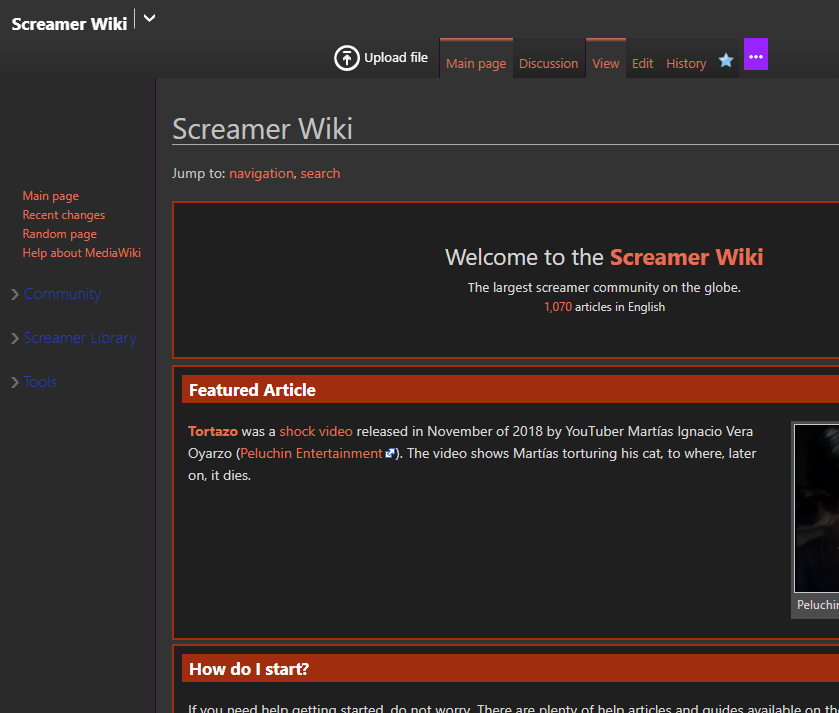Click the How do I start? heading
This screenshot has width=839, height=713.
(x=249, y=669)
